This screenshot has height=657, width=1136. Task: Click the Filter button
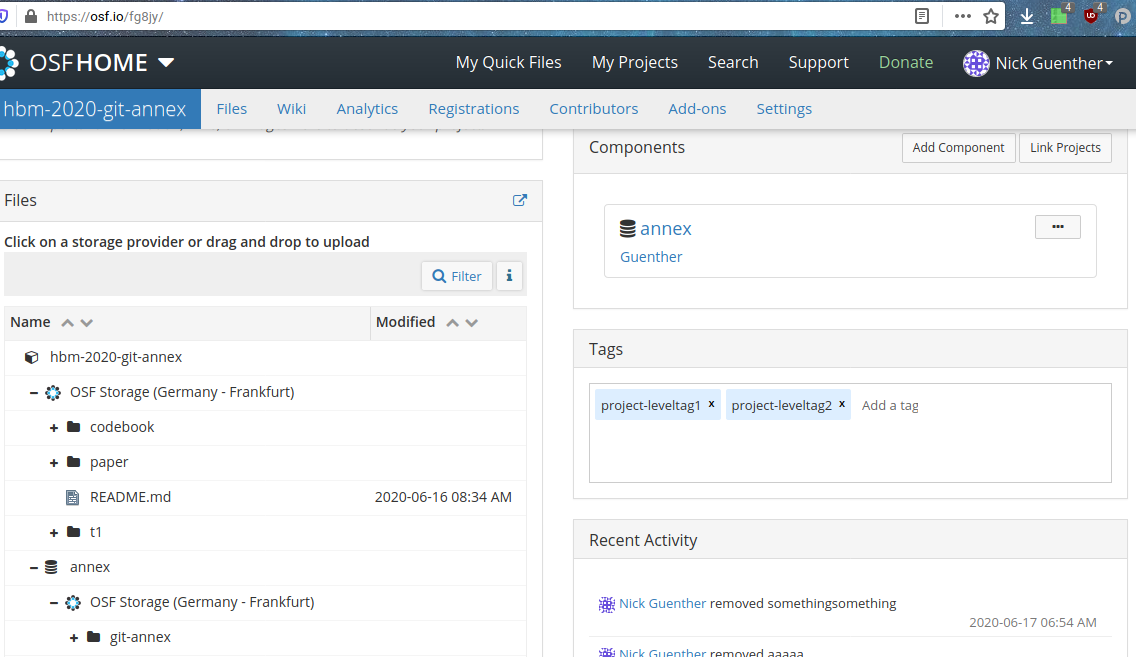[x=456, y=276]
